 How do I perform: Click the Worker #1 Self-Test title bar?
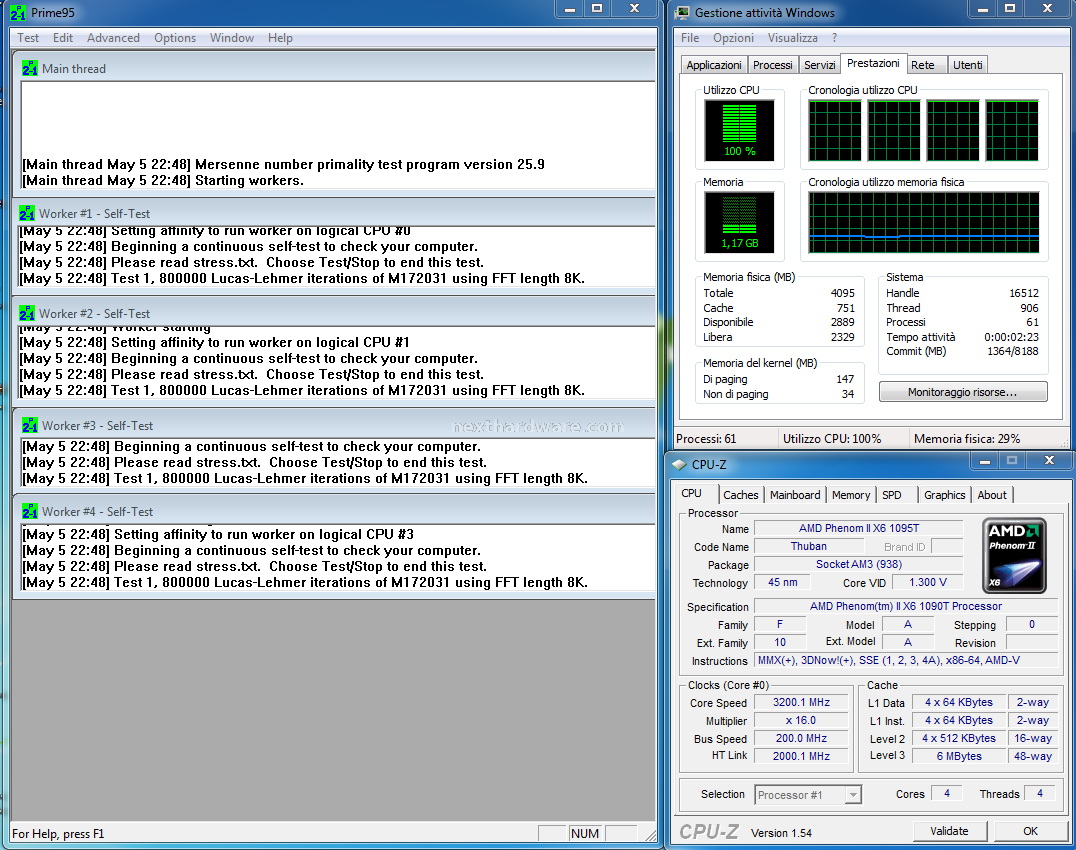(334, 213)
